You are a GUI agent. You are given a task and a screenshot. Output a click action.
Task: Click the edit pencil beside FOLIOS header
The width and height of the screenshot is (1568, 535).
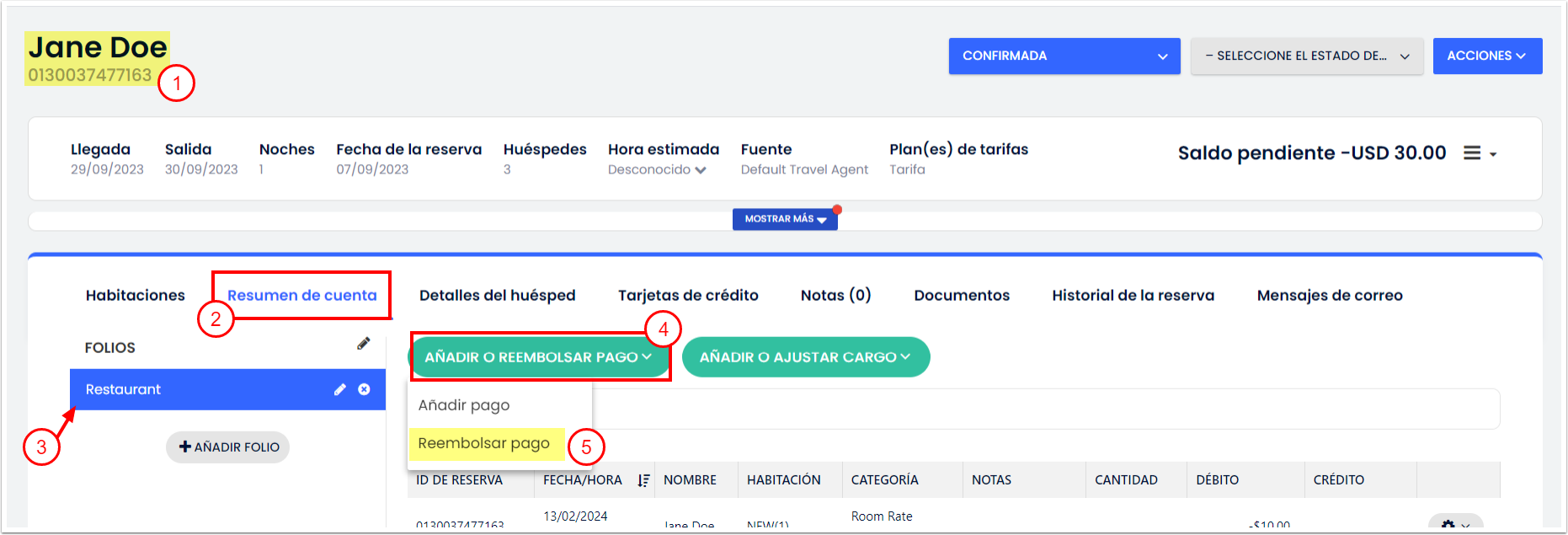pyautogui.click(x=363, y=344)
